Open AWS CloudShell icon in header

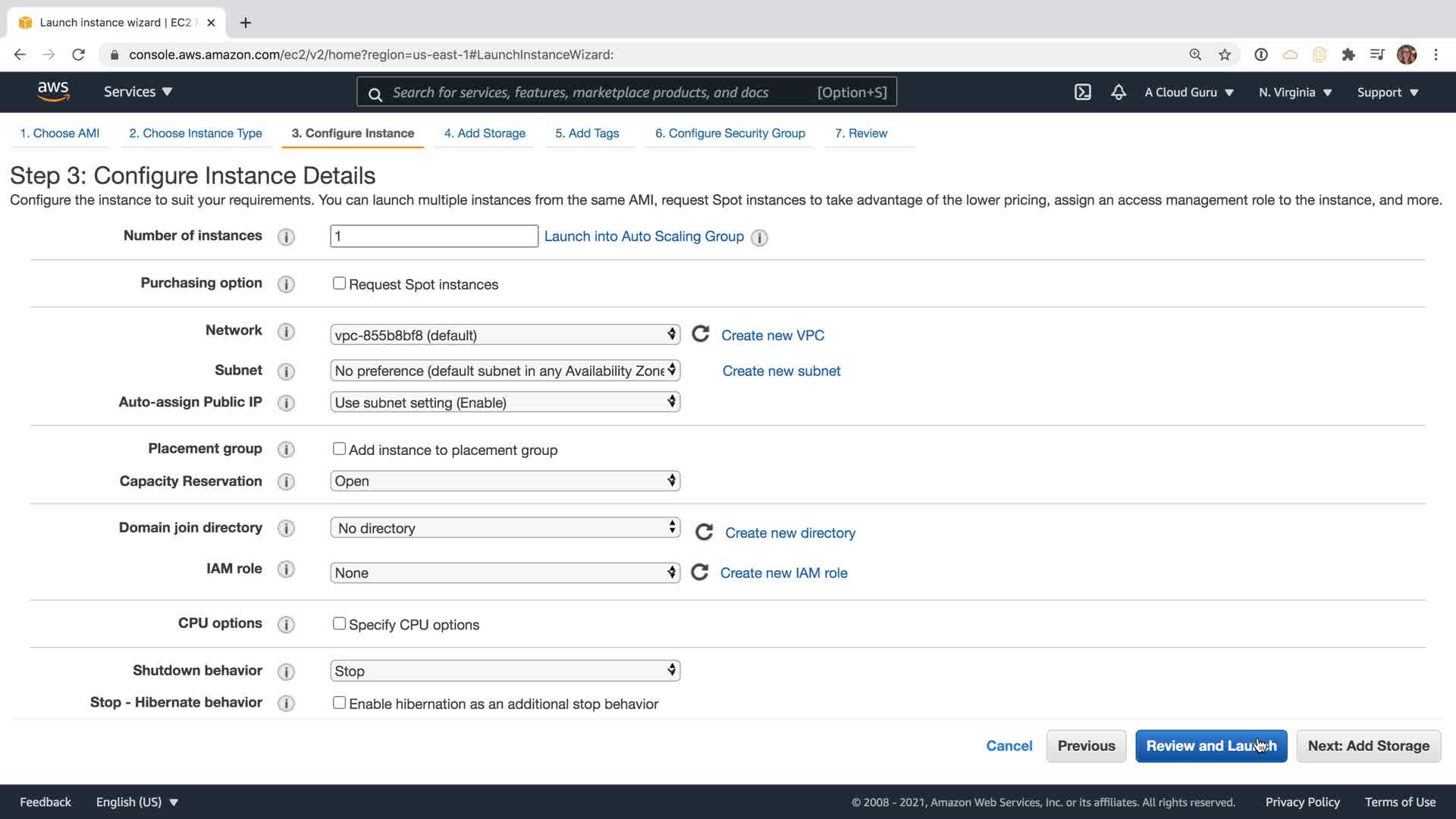coord(1082,93)
